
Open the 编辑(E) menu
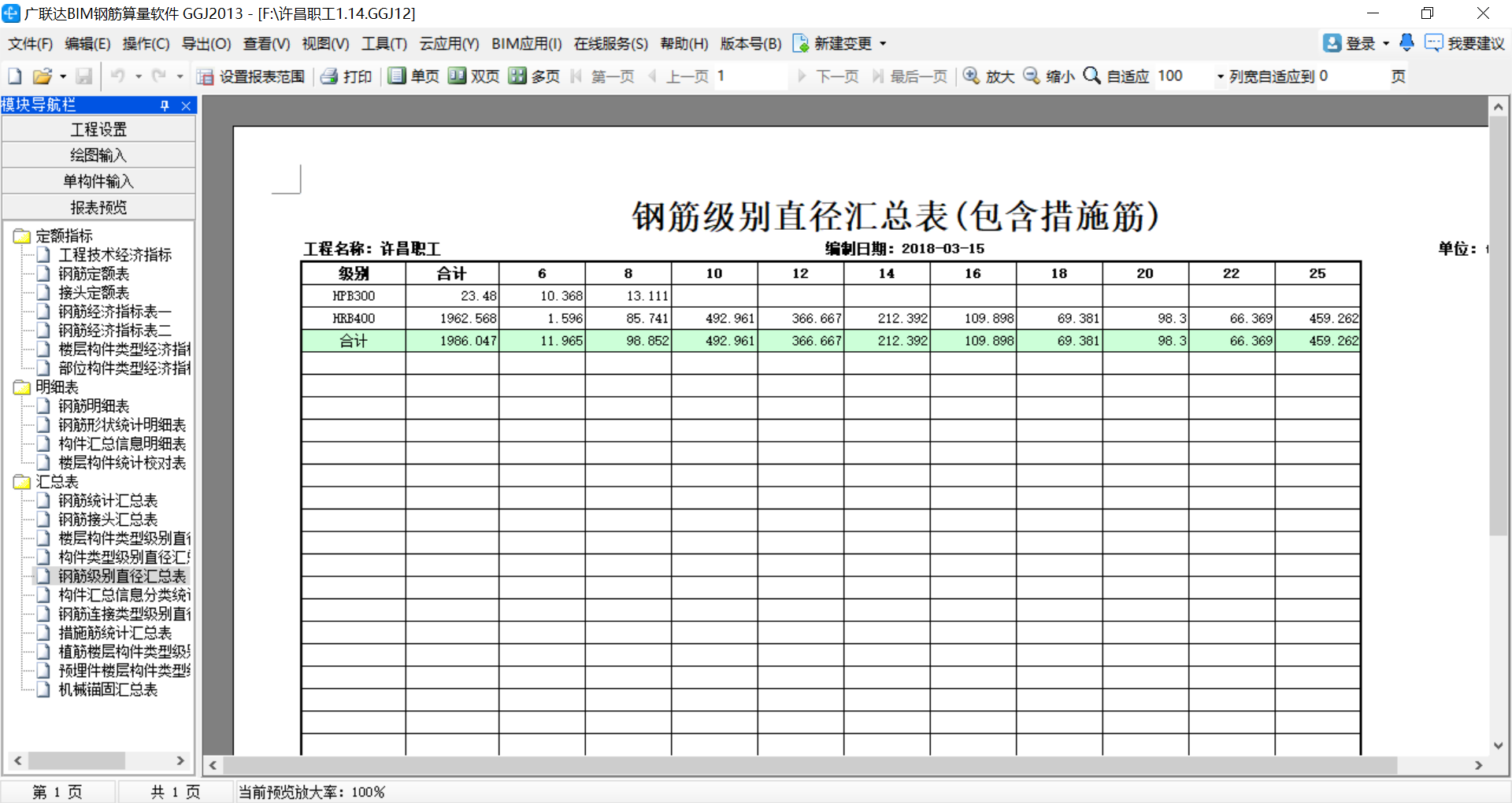point(87,44)
